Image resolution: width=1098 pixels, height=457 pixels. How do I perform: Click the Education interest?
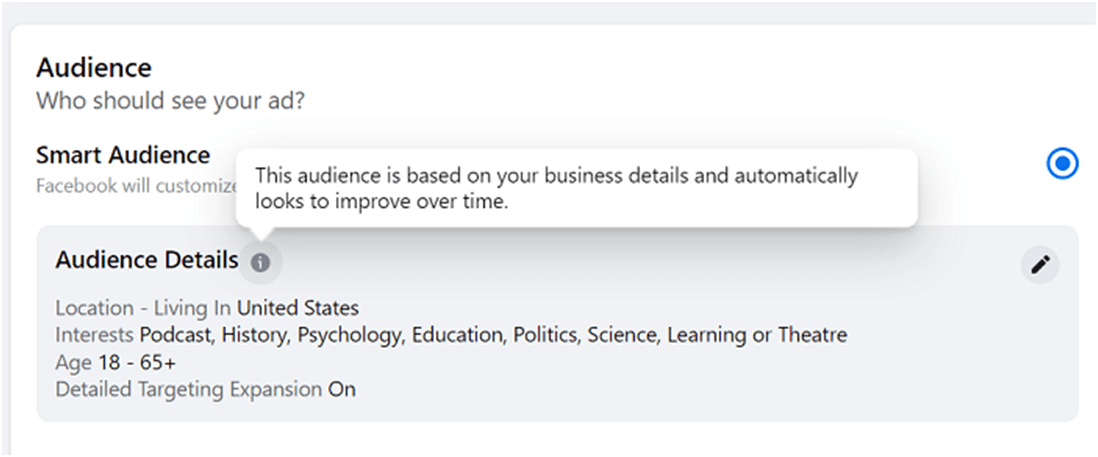pos(459,335)
